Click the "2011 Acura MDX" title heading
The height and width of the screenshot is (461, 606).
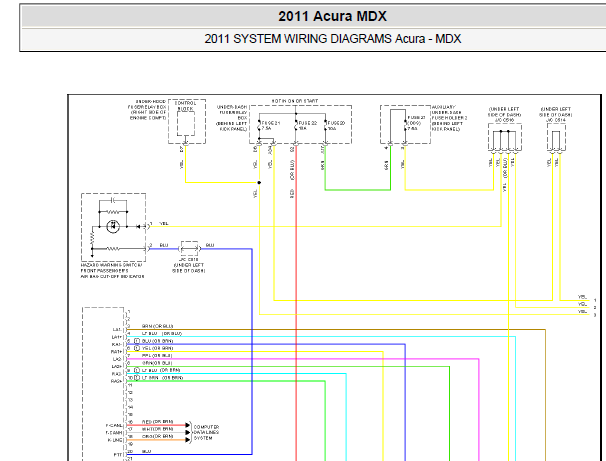(x=332, y=16)
